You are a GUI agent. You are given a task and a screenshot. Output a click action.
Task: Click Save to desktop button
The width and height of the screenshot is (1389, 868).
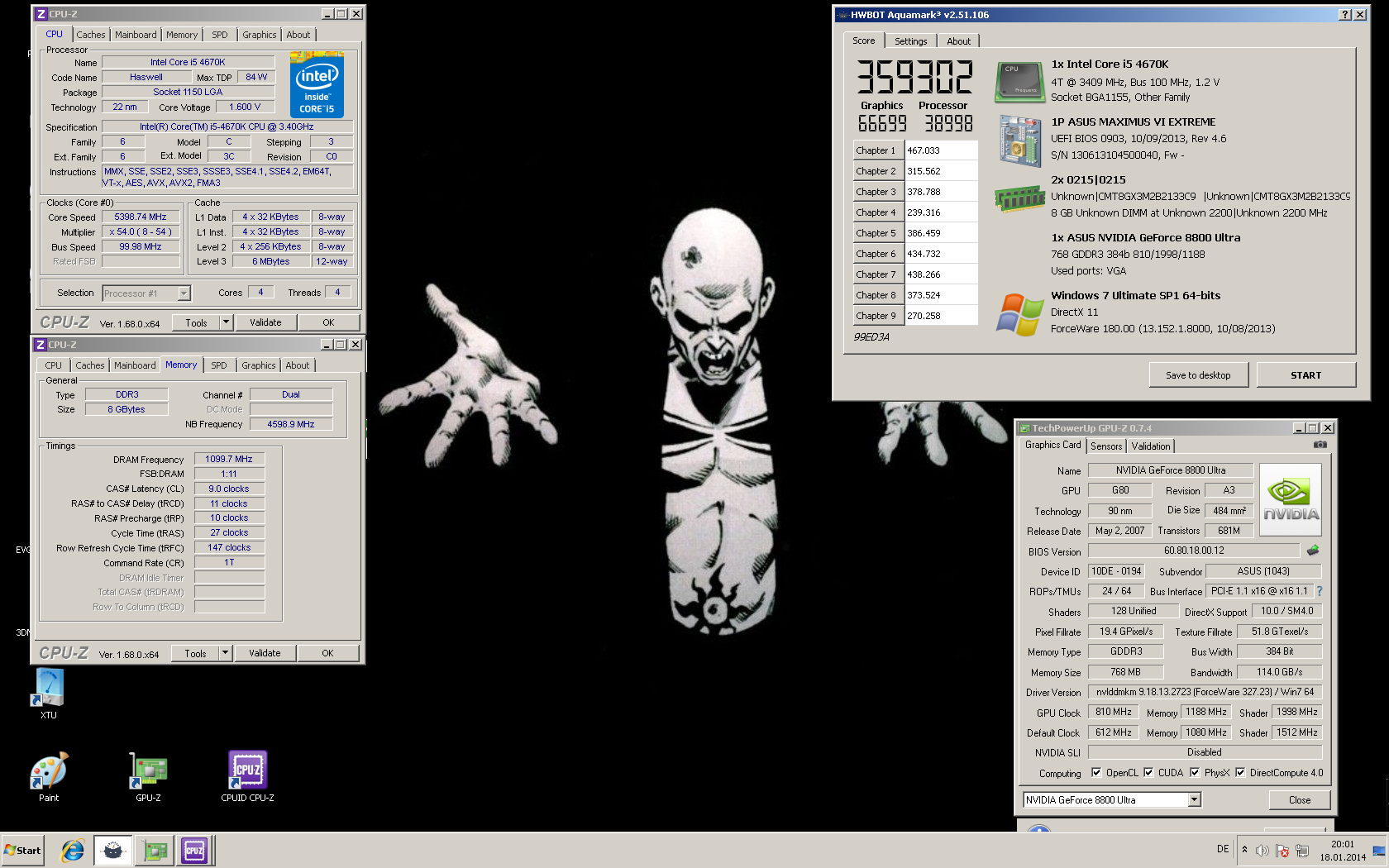tap(1198, 375)
